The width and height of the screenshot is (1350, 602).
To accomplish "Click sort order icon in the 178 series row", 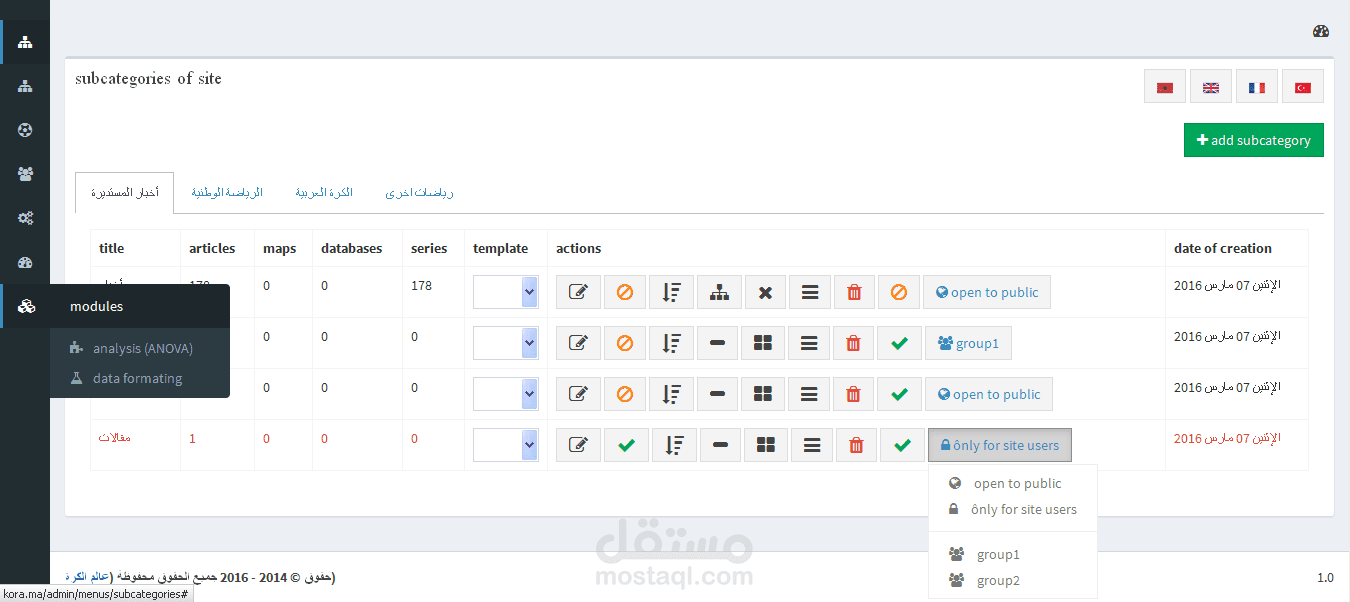I will (671, 292).
